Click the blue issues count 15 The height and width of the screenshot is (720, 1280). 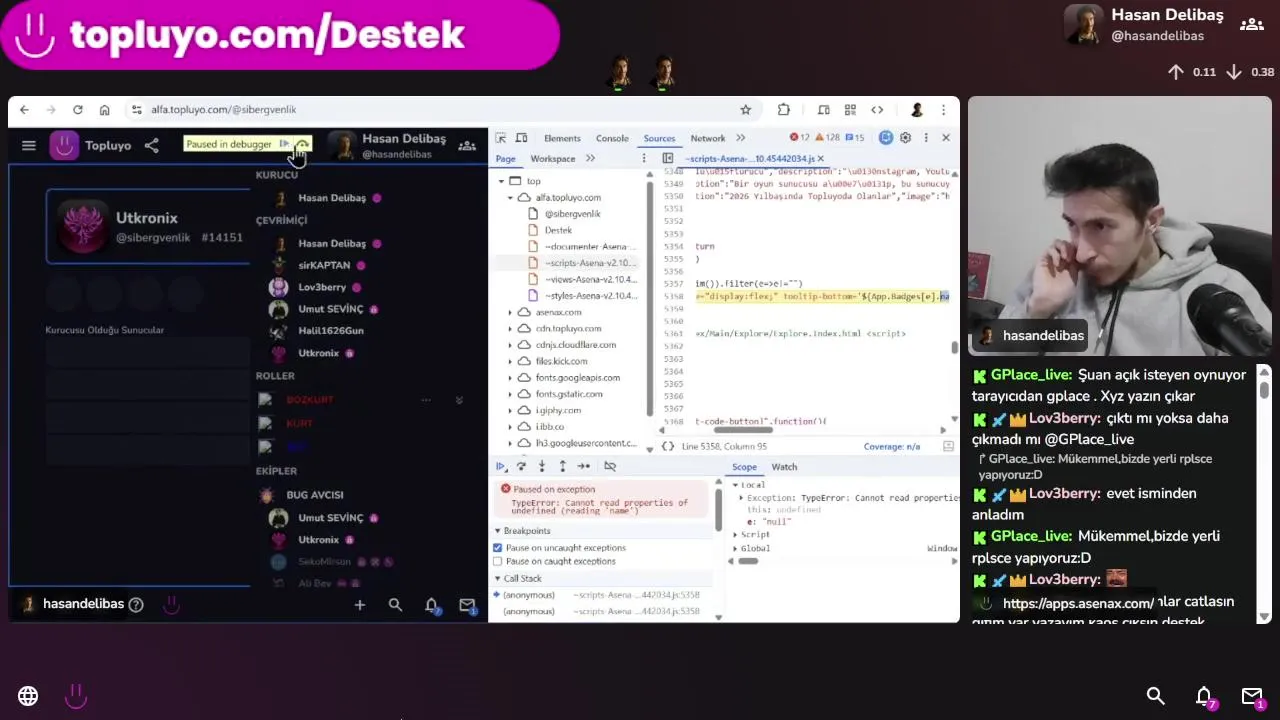pyautogui.click(x=855, y=138)
